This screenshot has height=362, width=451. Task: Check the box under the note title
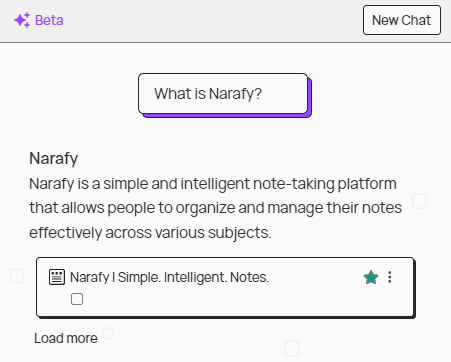77,299
